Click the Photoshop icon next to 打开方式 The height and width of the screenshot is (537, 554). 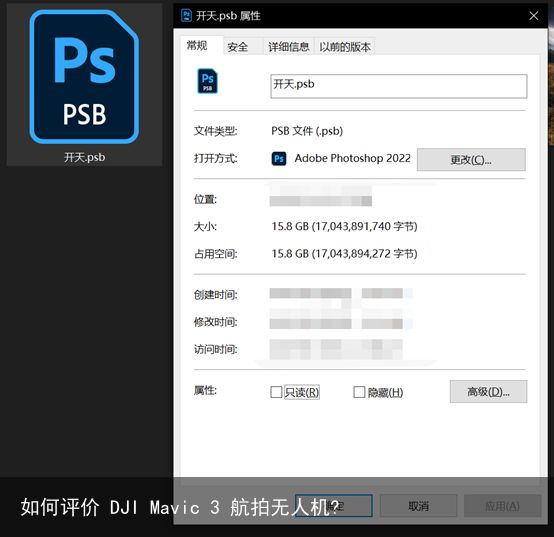279,159
